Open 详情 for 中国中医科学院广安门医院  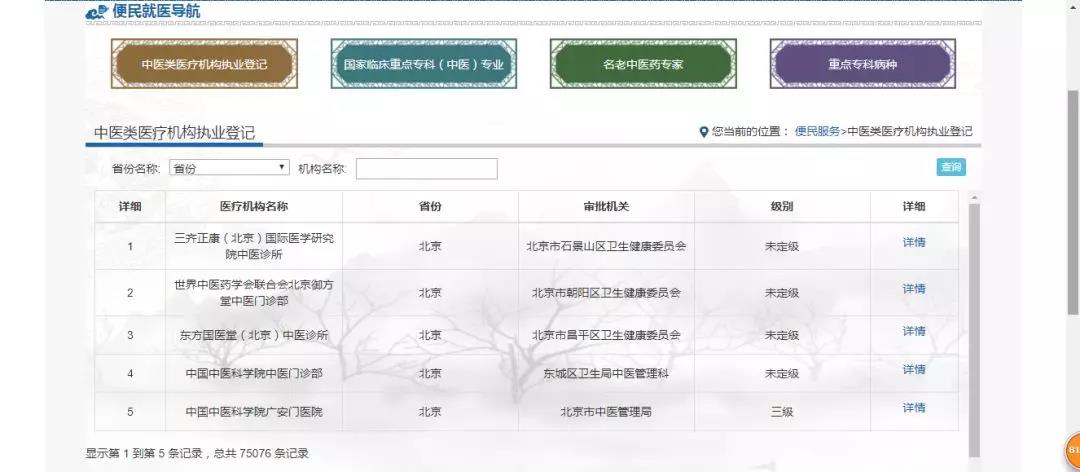pos(914,408)
